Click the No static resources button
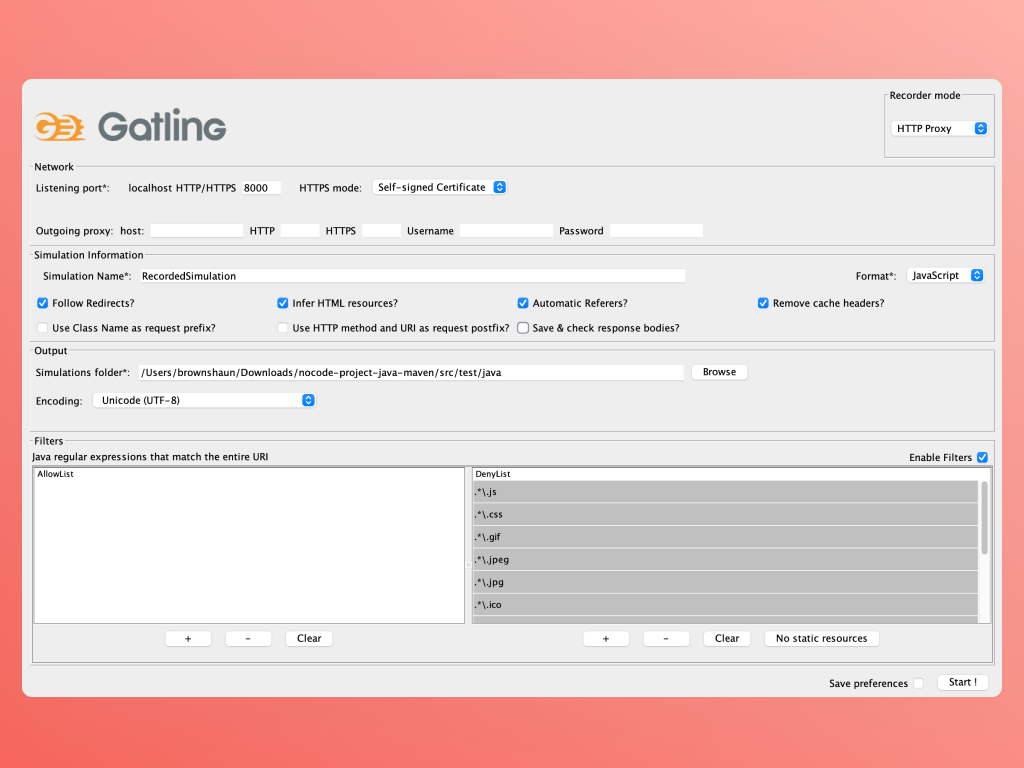1024x768 pixels. click(822, 639)
